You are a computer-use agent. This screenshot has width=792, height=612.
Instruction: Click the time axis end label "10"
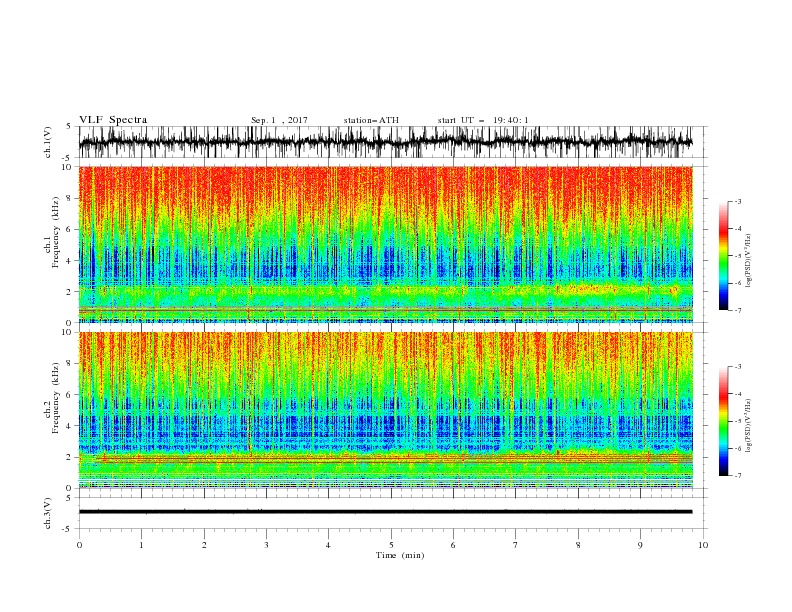pos(703,545)
